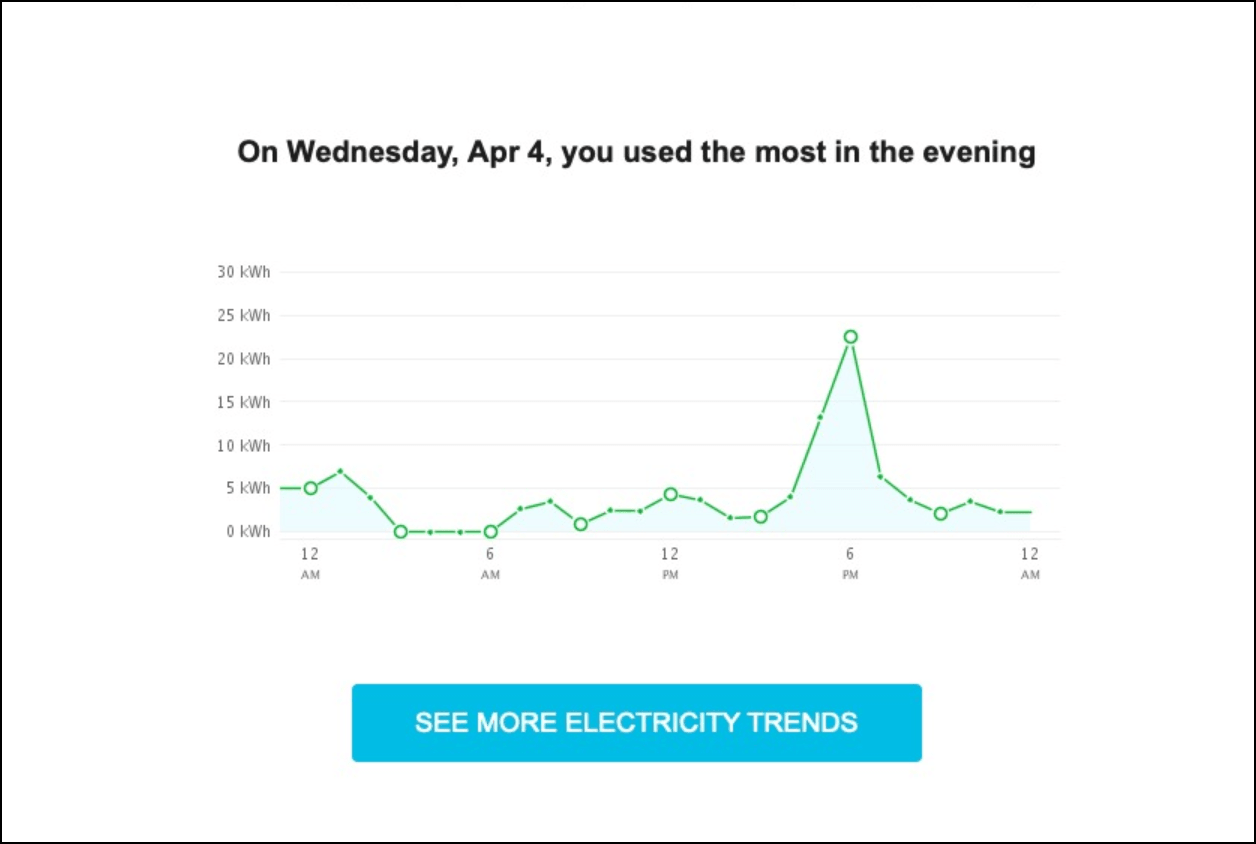Select the circled data point at noon
The image size is (1256, 844).
[670, 493]
